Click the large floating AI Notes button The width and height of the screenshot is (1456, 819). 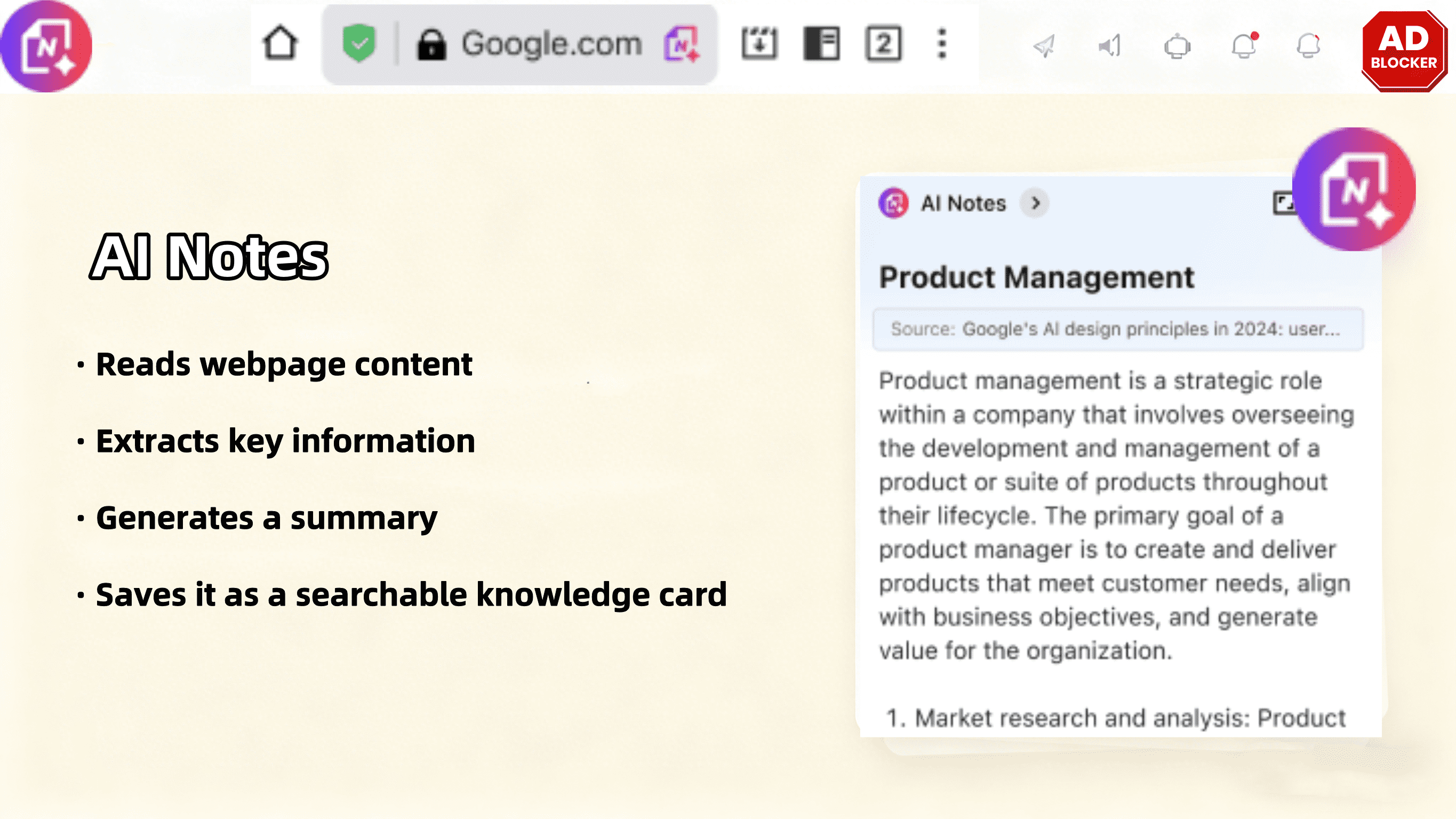1354,189
